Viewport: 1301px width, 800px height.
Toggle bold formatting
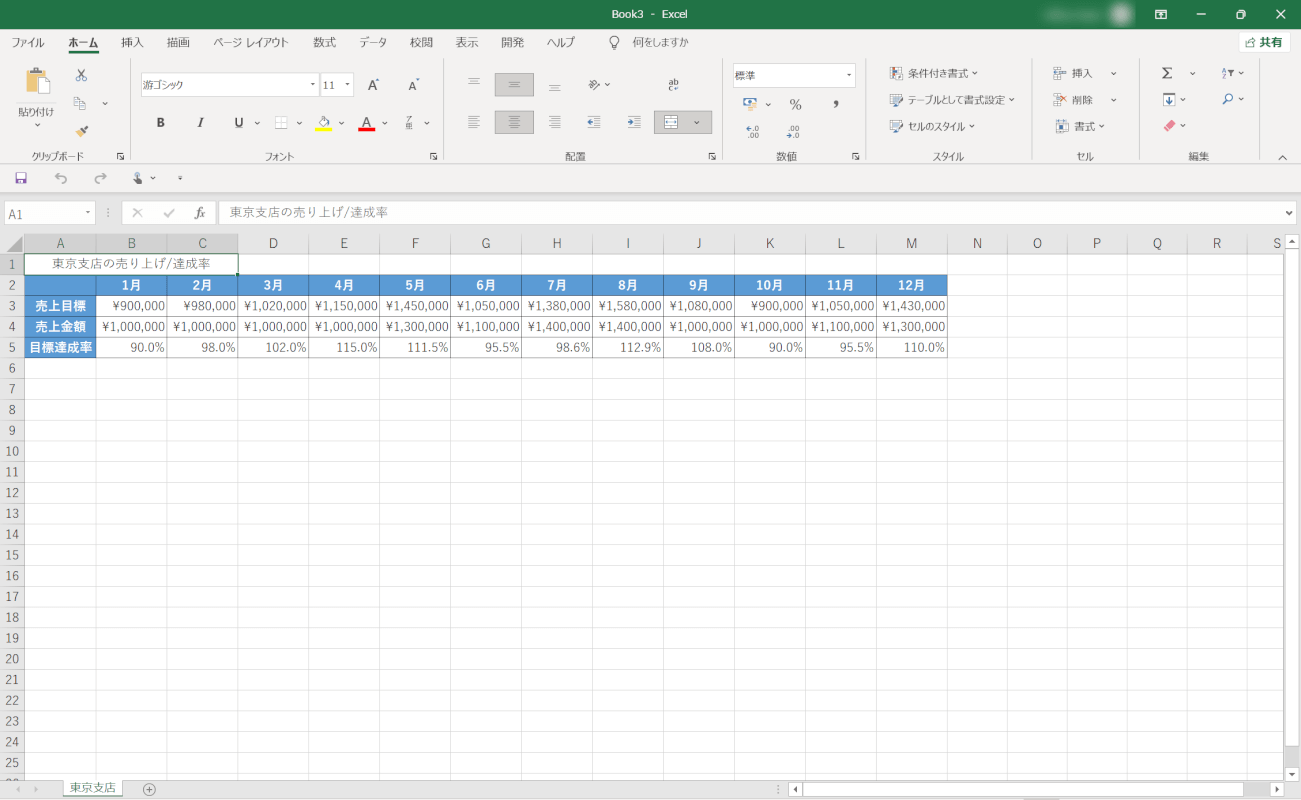click(160, 123)
